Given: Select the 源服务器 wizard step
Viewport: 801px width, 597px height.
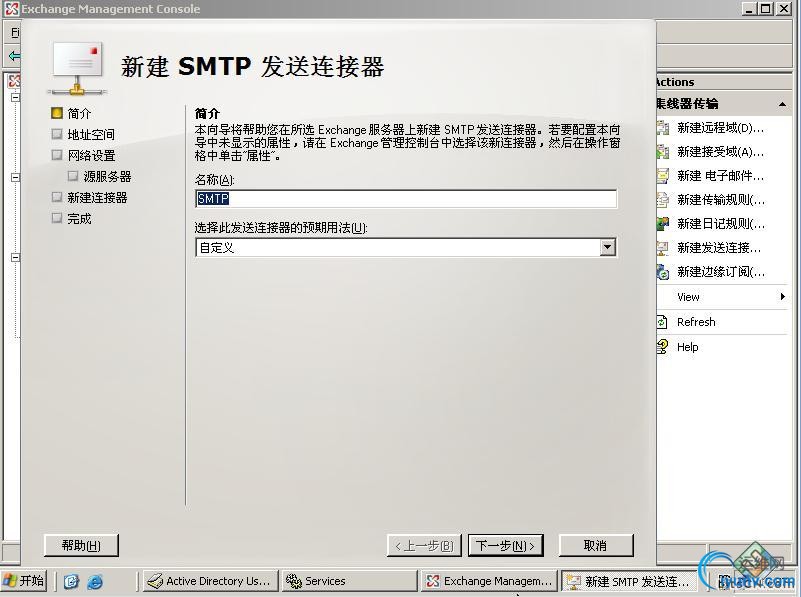Looking at the screenshot, I should 100,177.
